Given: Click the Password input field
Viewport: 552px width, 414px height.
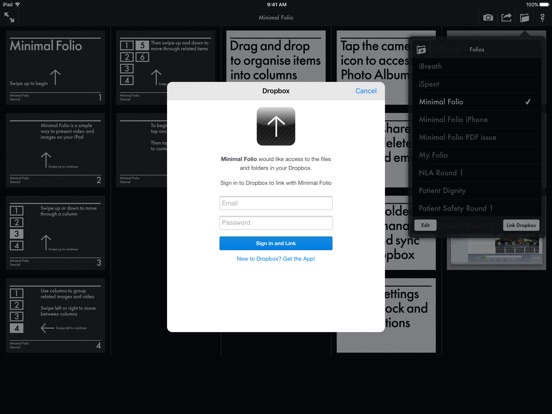Looking at the screenshot, I should coord(276,223).
